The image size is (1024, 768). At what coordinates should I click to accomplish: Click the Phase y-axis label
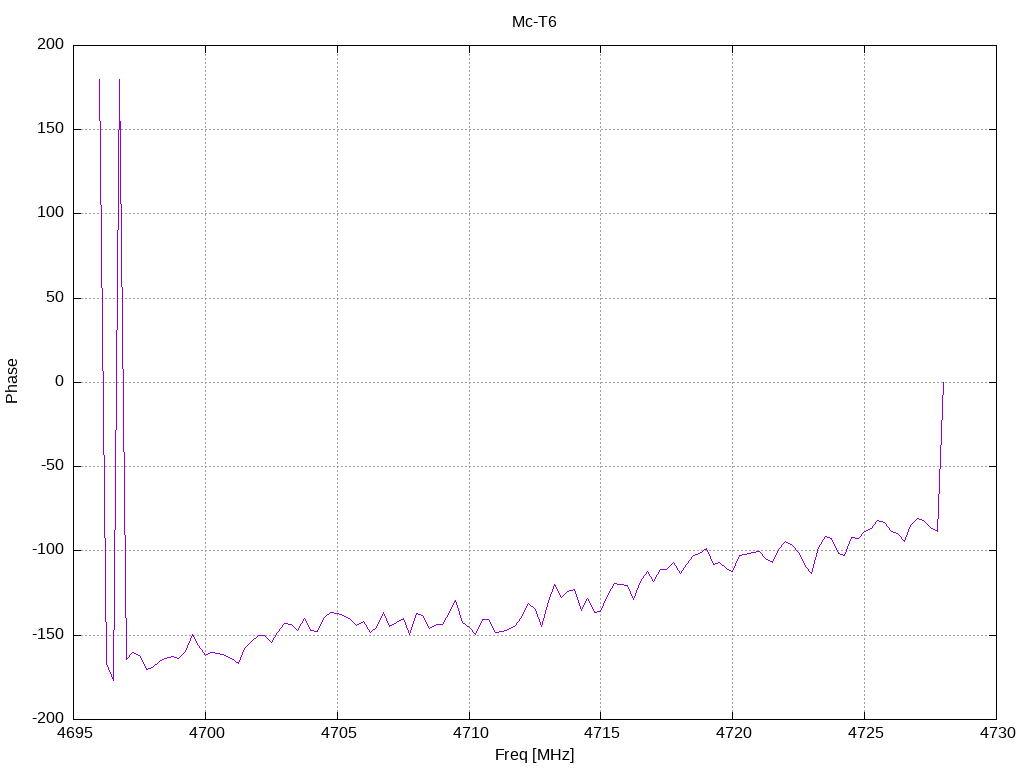[12, 381]
